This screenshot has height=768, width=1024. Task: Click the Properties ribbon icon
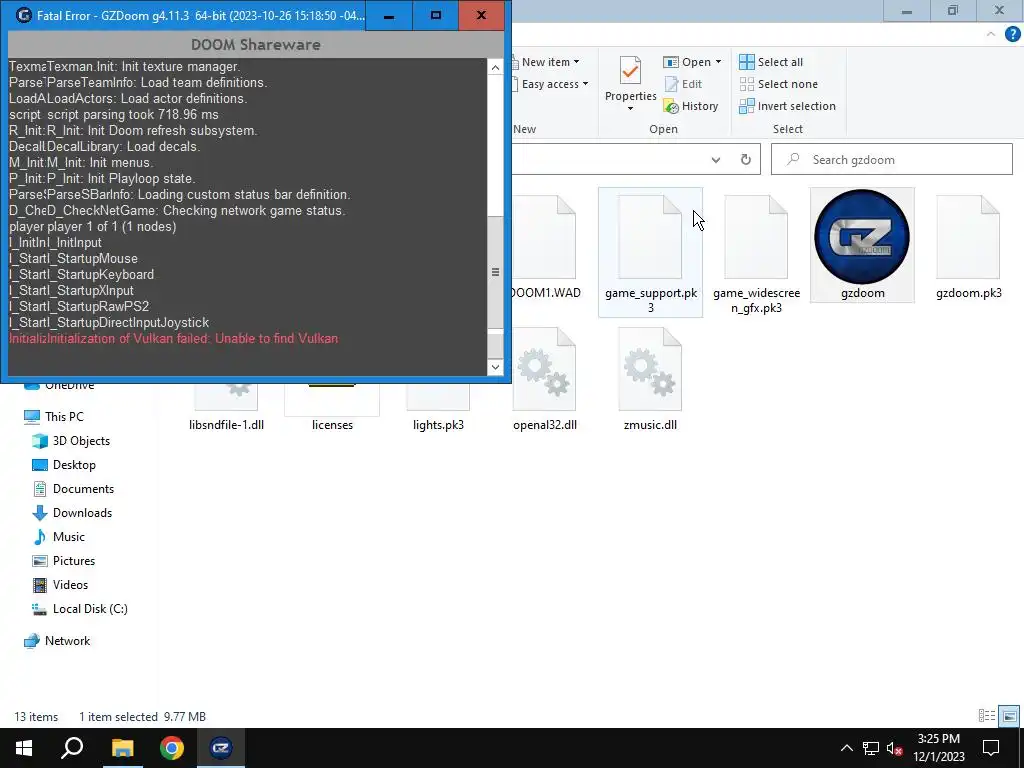[x=630, y=71]
